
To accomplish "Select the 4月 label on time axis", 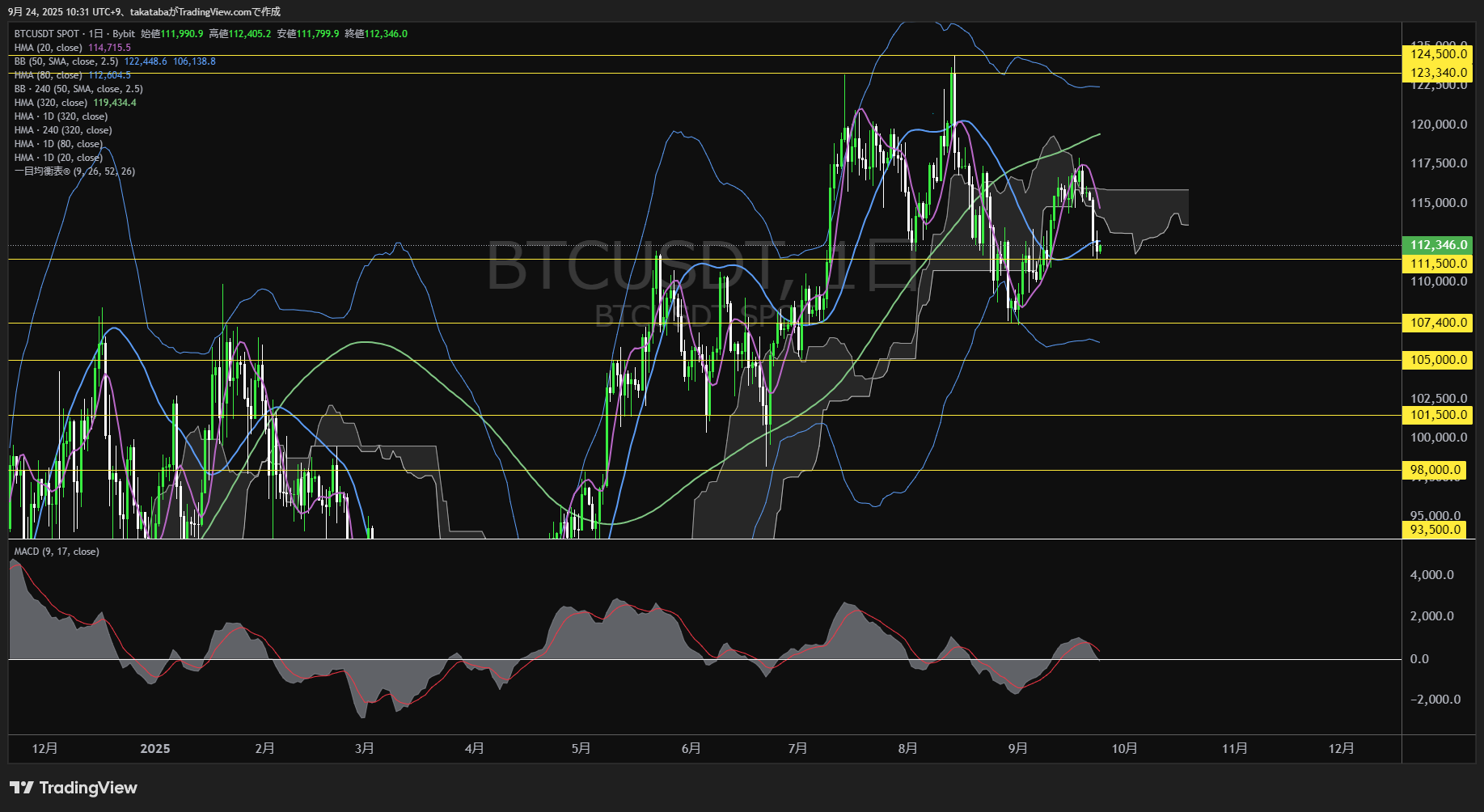I will [475, 749].
